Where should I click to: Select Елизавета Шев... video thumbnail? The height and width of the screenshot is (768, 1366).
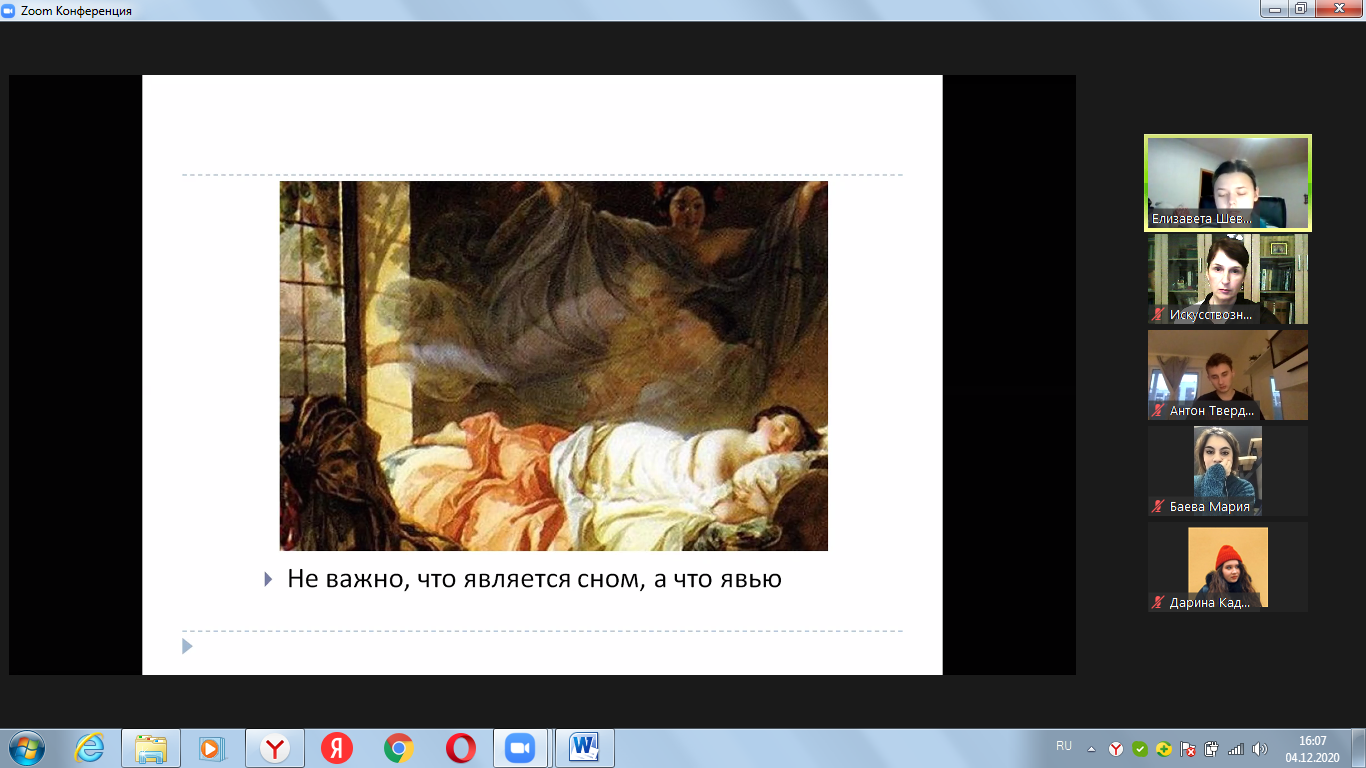[1227, 183]
